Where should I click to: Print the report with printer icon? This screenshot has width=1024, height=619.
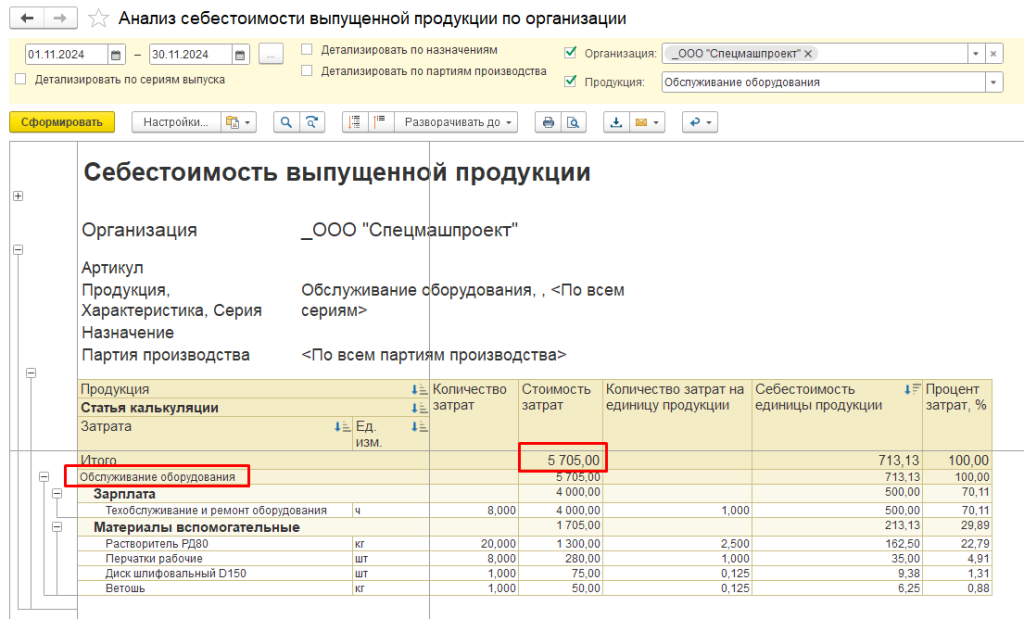[x=548, y=122]
